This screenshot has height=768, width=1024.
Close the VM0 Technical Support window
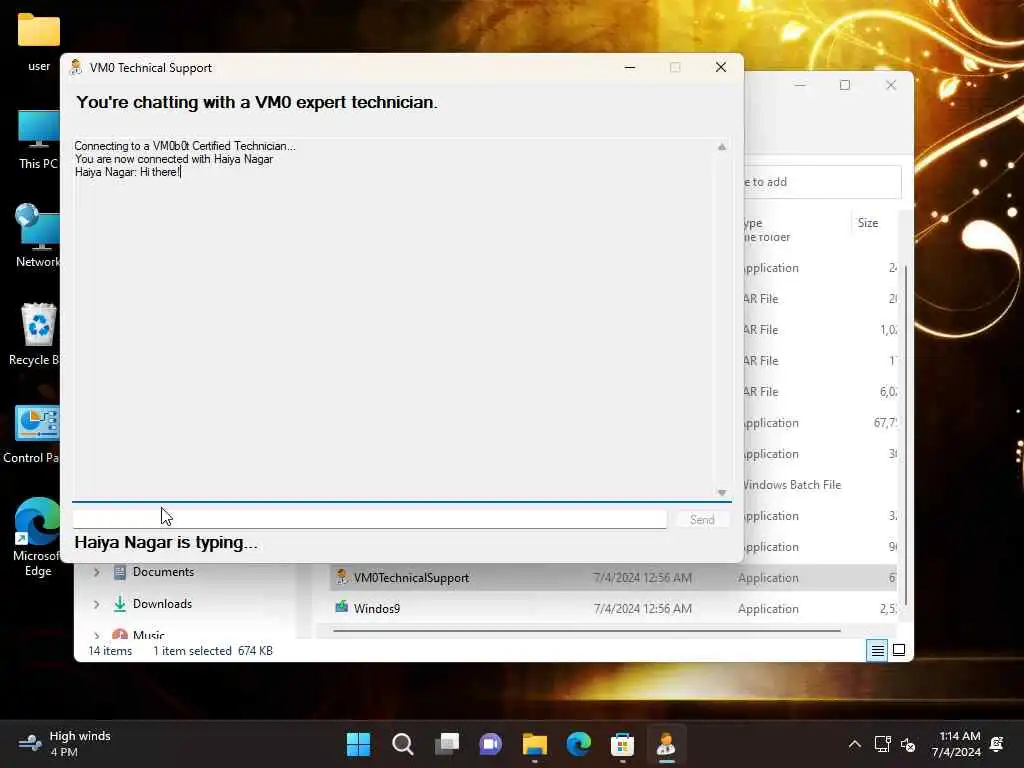tap(720, 67)
